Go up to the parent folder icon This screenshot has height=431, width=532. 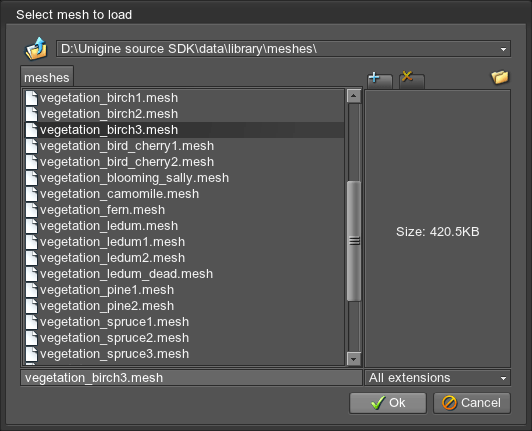click(36, 49)
